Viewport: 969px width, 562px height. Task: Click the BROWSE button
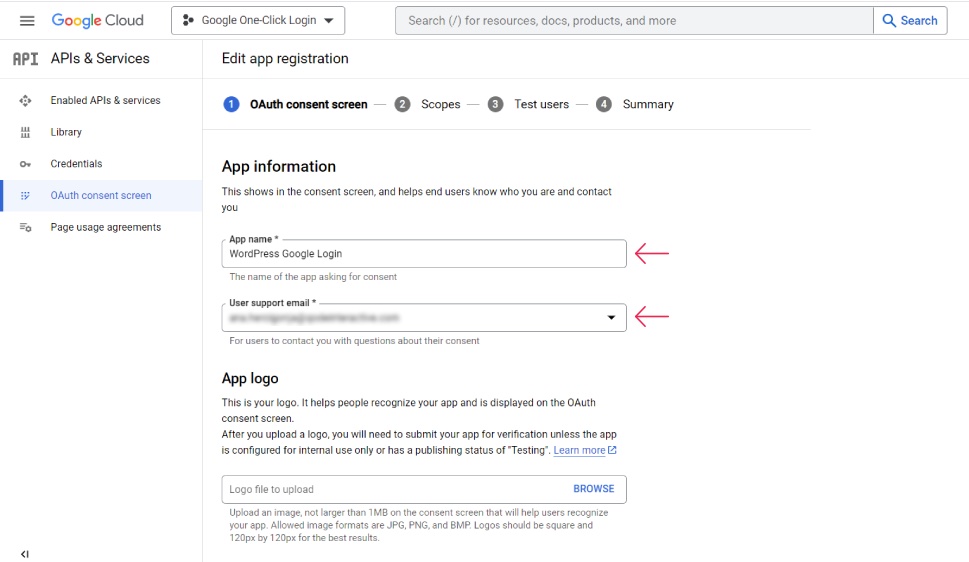point(594,488)
